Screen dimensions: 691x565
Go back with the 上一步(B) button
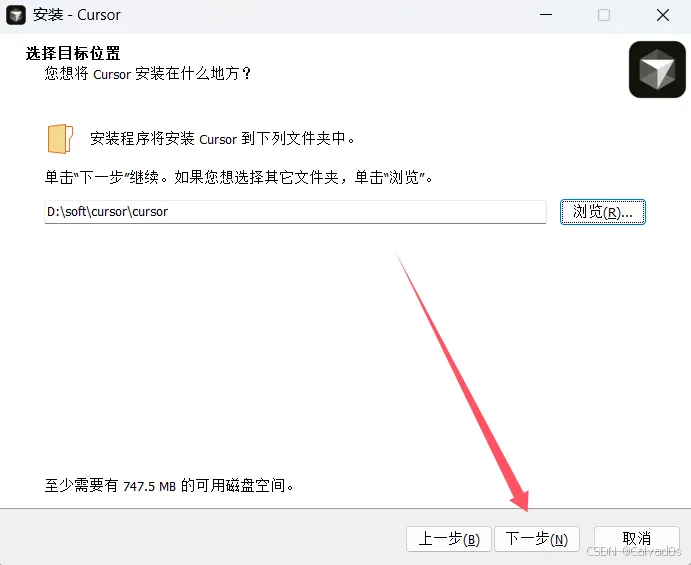[449, 539]
